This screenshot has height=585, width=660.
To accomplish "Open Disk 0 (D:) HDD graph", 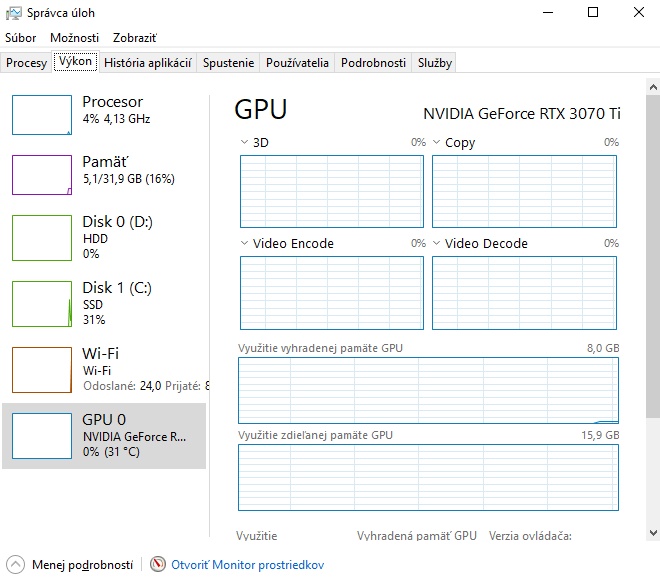I will [x=42, y=237].
